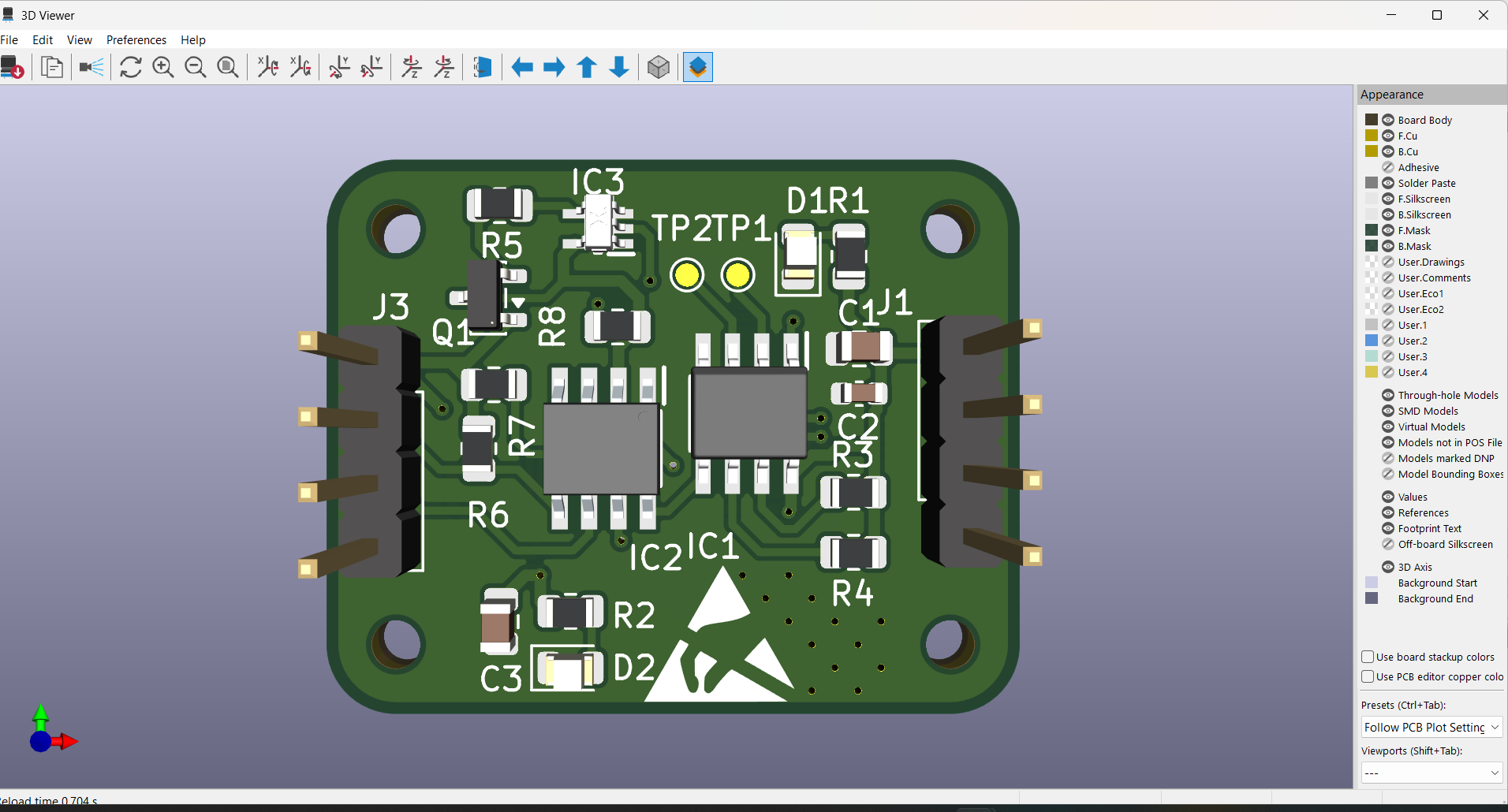The height and width of the screenshot is (812, 1508).
Task: Toggle Values visibility eye
Action: tap(1388, 497)
